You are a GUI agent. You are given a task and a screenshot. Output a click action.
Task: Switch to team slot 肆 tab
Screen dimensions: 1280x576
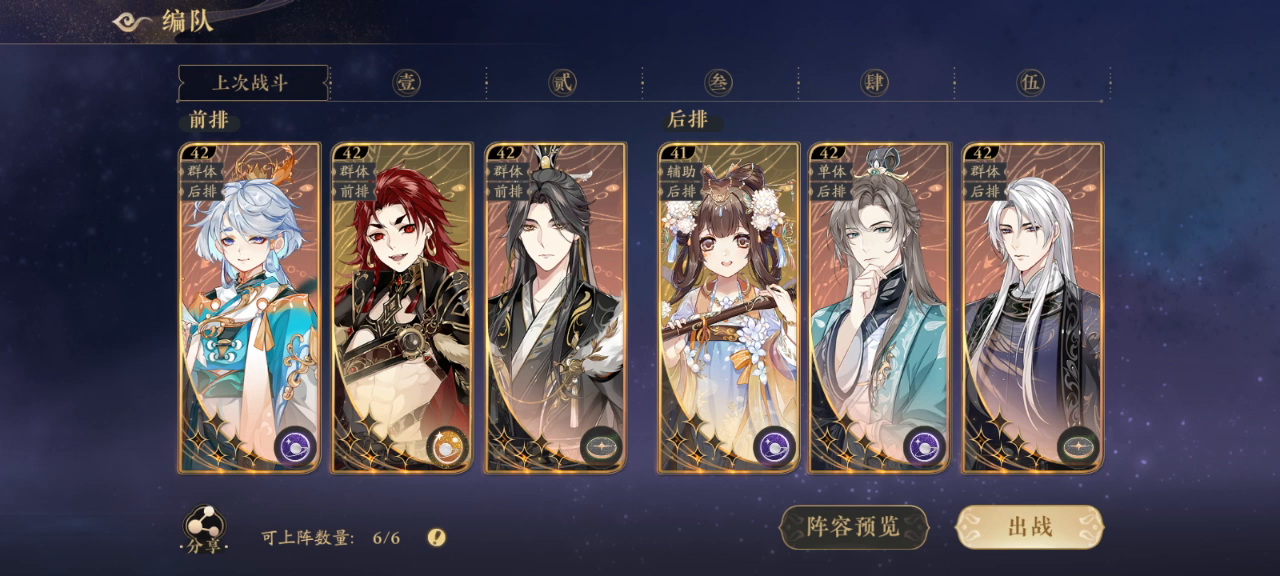point(875,82)
